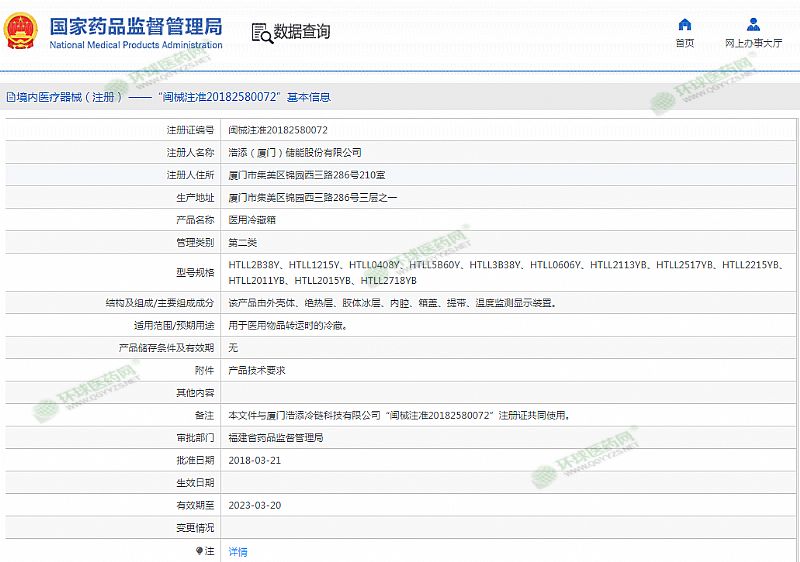
Task: Click the approving department 福建省药品监督管理局
Action: point(276,438)
